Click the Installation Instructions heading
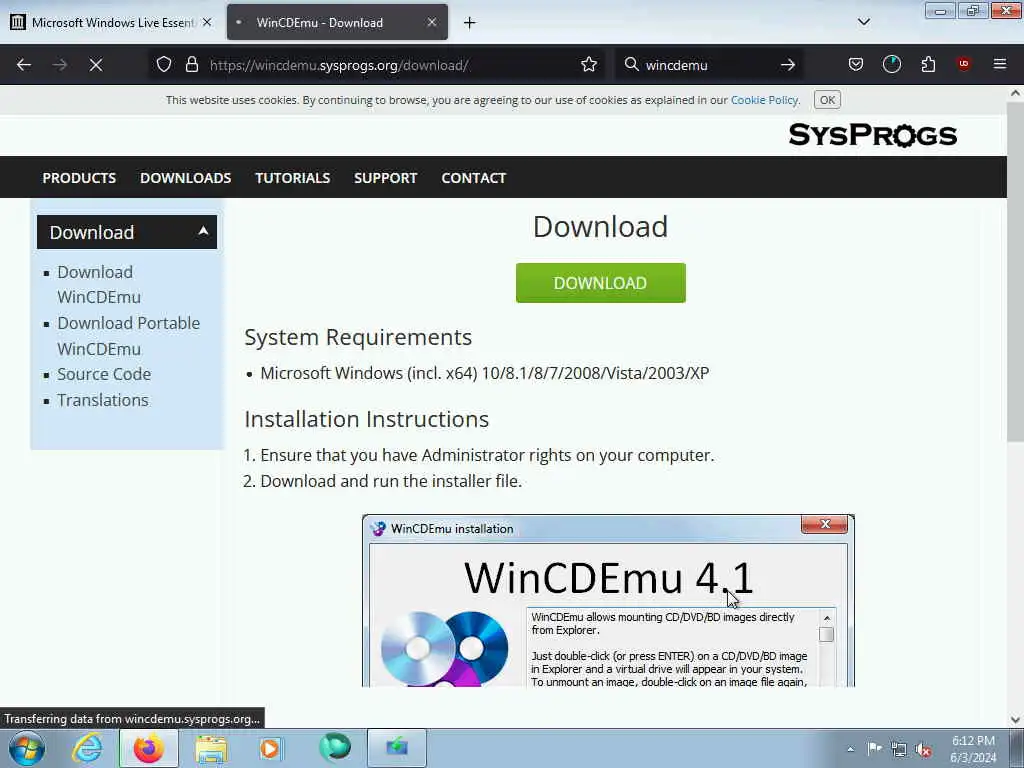The height and width of the screenshot is (768, 1024). point(366,419)
